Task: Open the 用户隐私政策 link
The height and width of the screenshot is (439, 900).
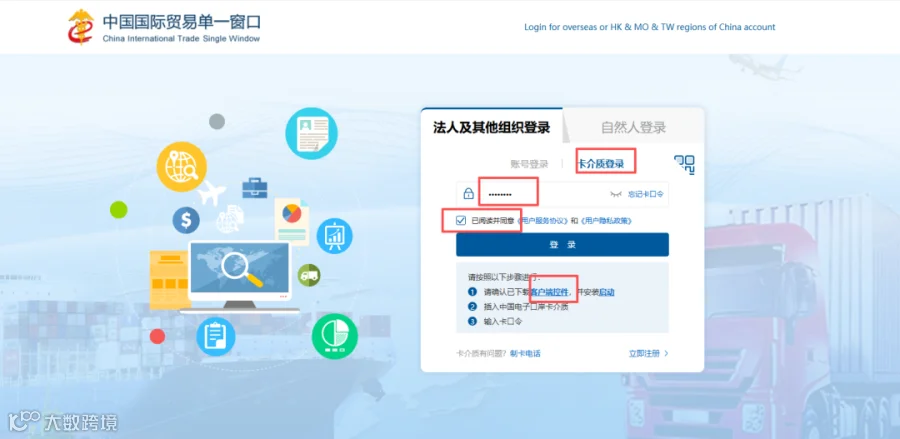Action: [606, 220]
